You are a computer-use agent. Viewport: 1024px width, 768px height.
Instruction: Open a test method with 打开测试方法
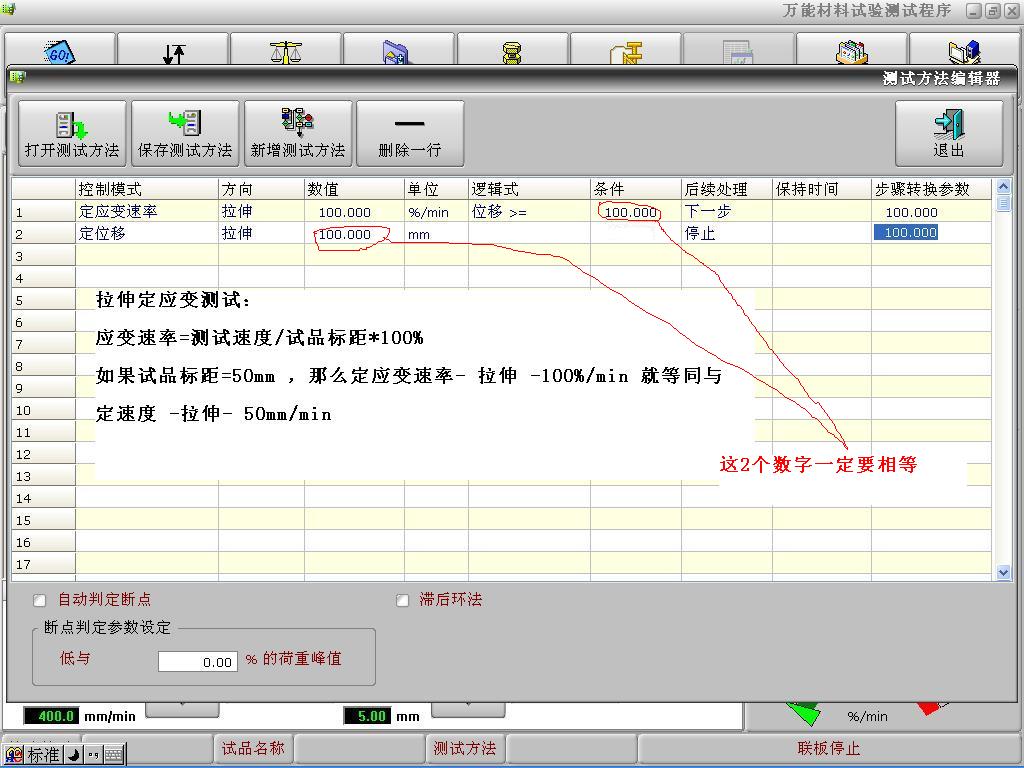tap(72, 133)
